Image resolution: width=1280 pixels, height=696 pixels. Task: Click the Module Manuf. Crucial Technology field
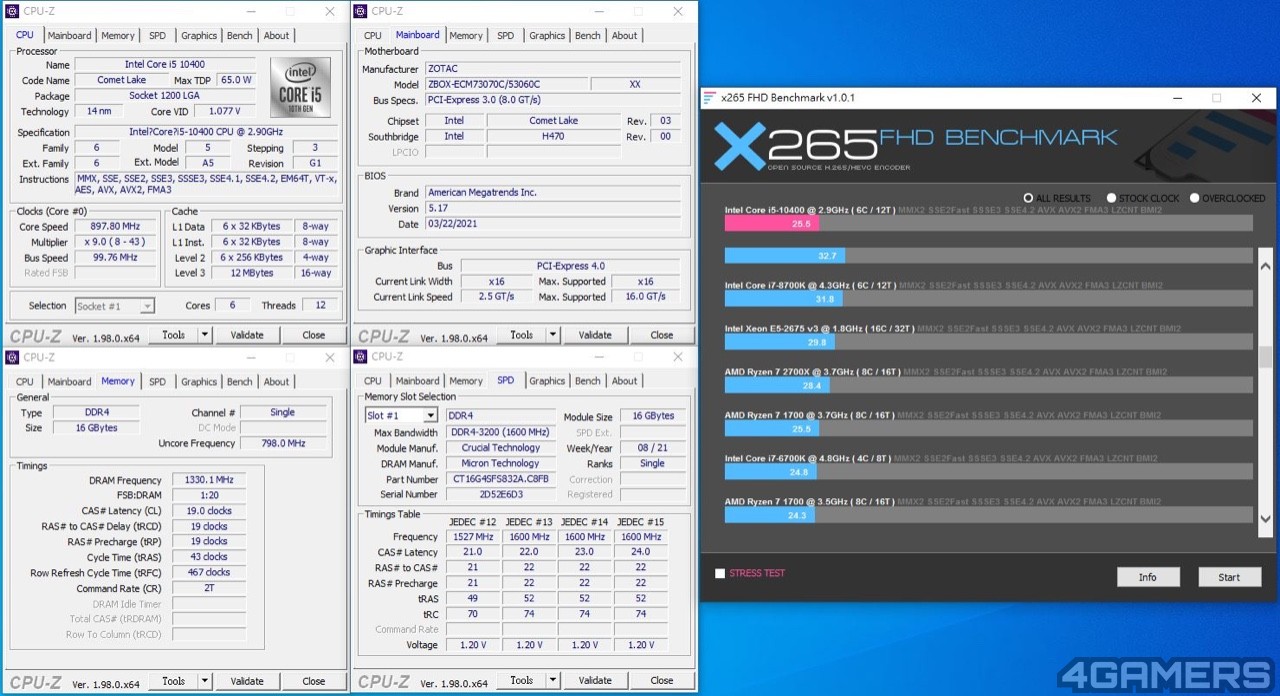[x=500, y=448]
